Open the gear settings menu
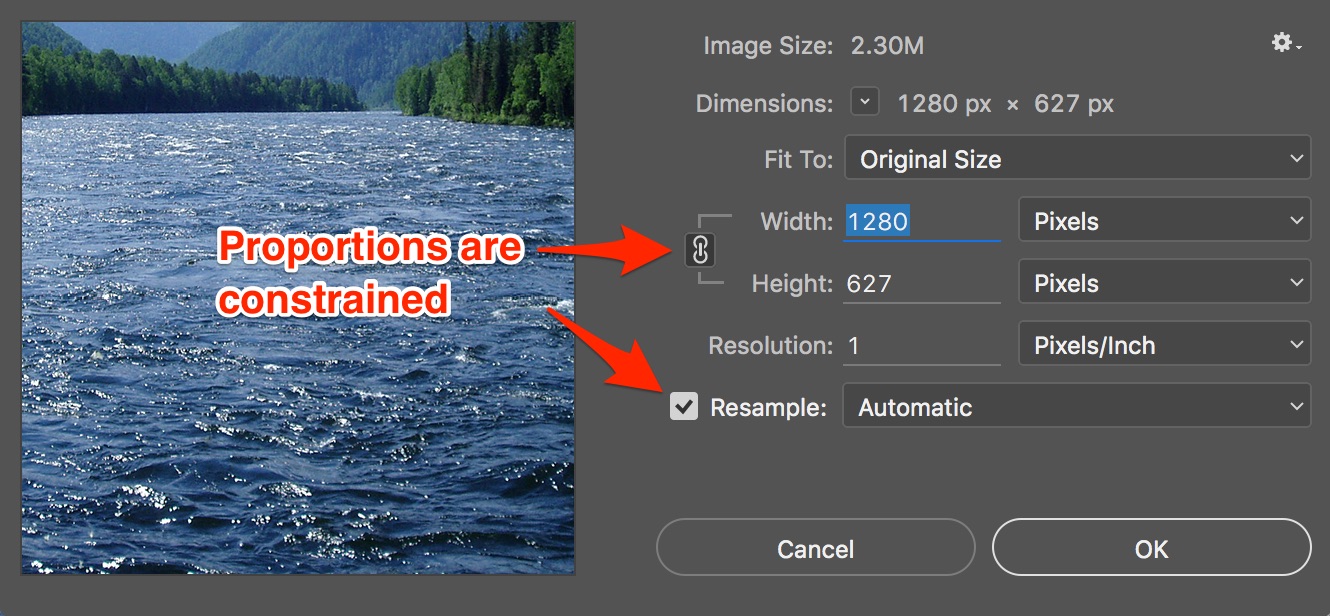This screenshot has height=616, width=1330. (x=1285, y=43)
